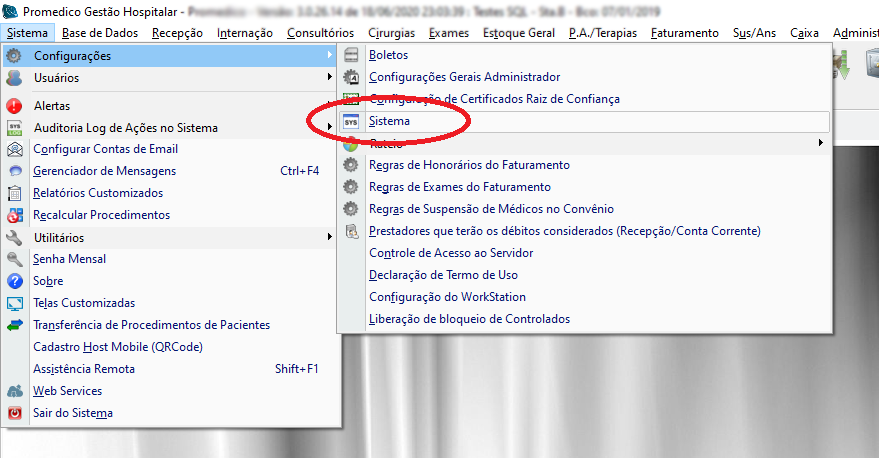879x458 pixels.
Task: Click the Boletos icon in submenu
Action: [x=351, y=55]
